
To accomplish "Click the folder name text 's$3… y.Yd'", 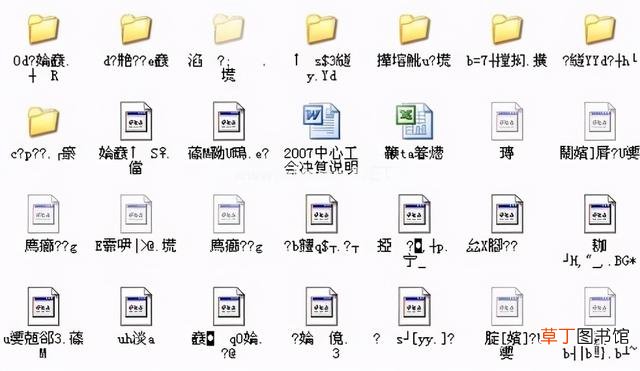I will coord(322,68).
